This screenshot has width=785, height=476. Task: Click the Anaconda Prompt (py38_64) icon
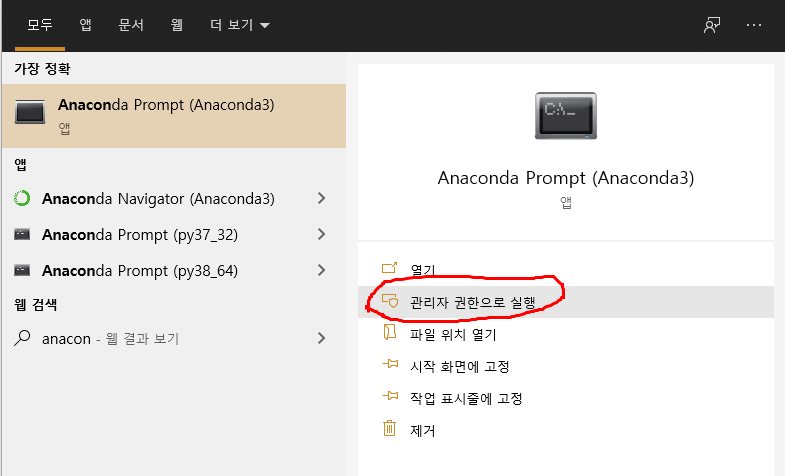22,270
